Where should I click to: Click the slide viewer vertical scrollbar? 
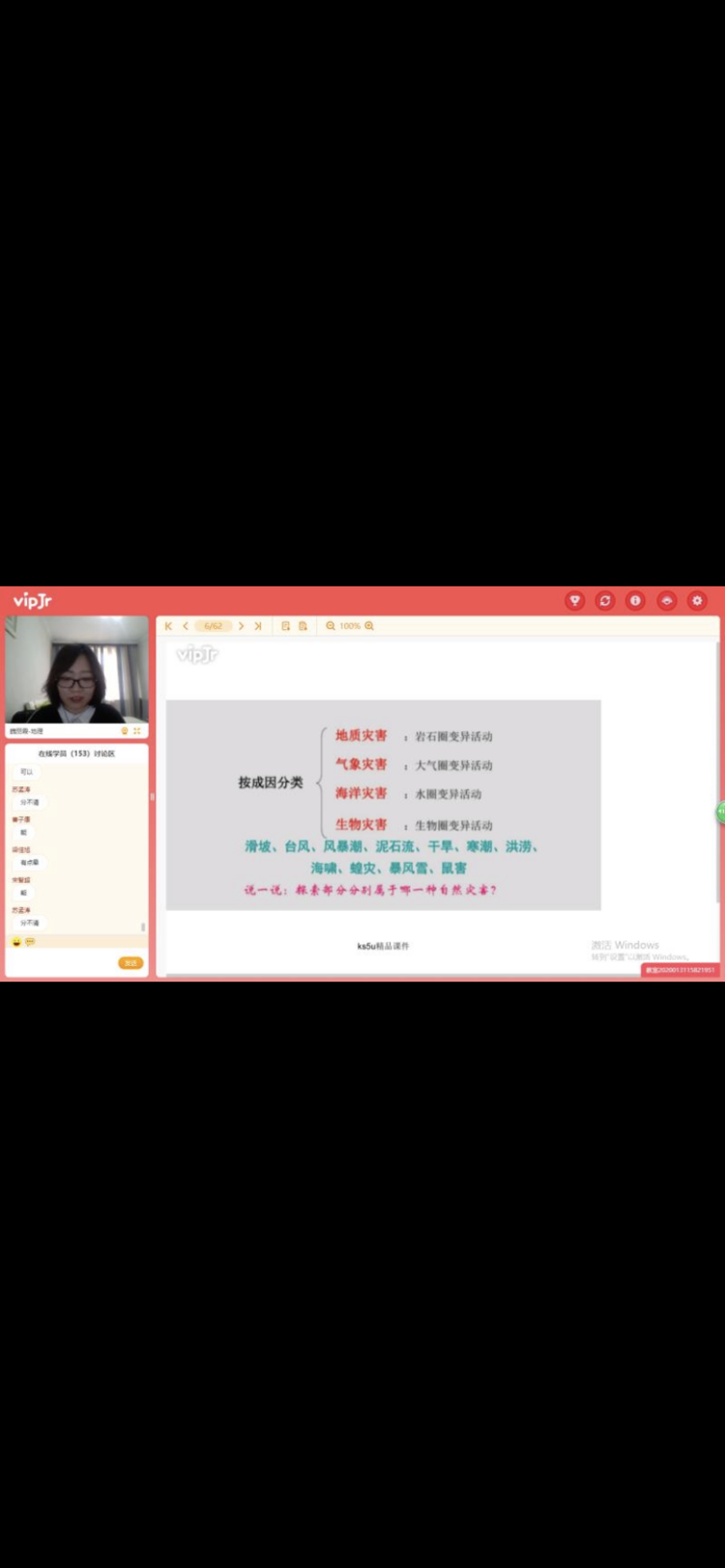[717, 773]
